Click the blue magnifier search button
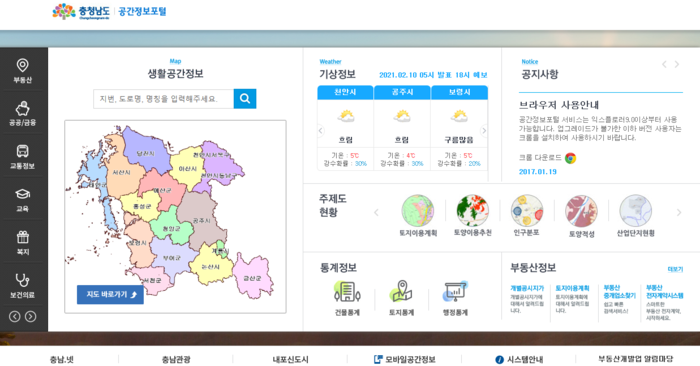The width and height of the screenshot is (700, 366). [x=245, y=99]
